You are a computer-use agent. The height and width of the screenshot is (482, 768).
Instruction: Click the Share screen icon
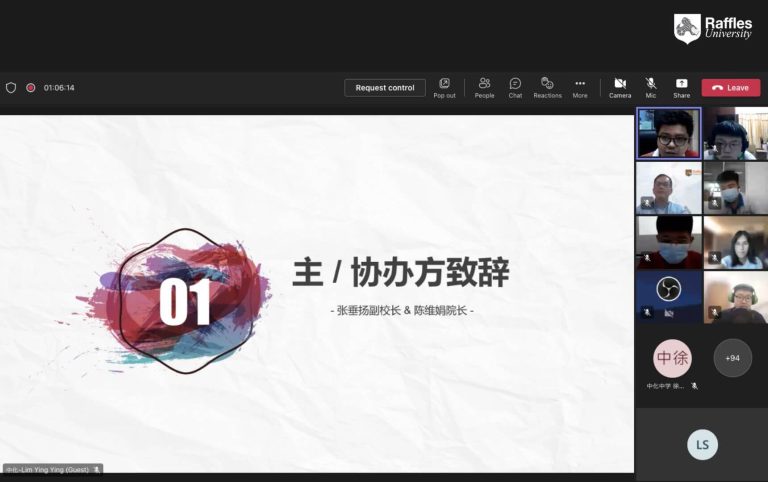point(681,87)
